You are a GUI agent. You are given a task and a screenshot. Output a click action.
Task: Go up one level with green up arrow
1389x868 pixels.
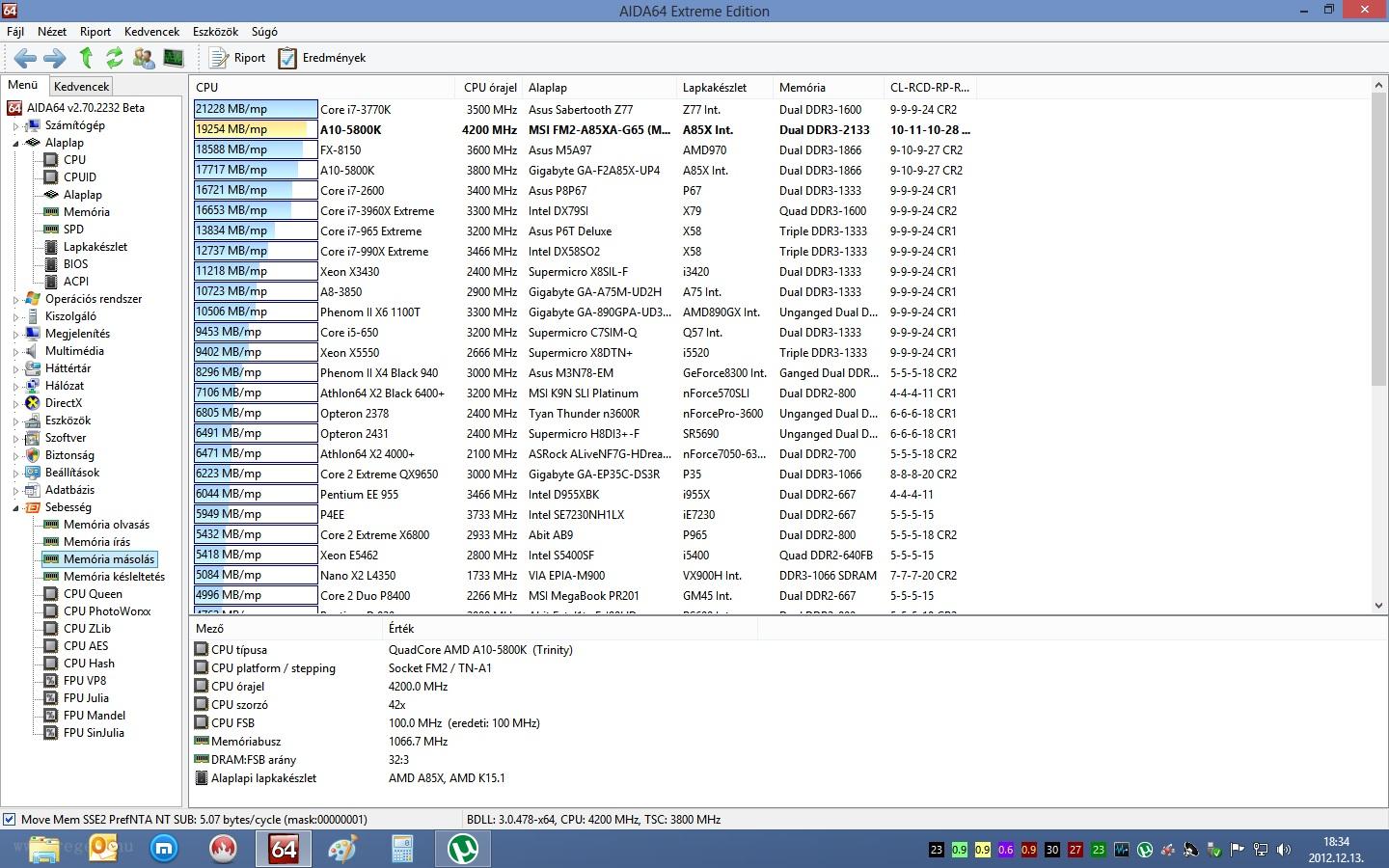pyautogui.click(x=86, y=58)
